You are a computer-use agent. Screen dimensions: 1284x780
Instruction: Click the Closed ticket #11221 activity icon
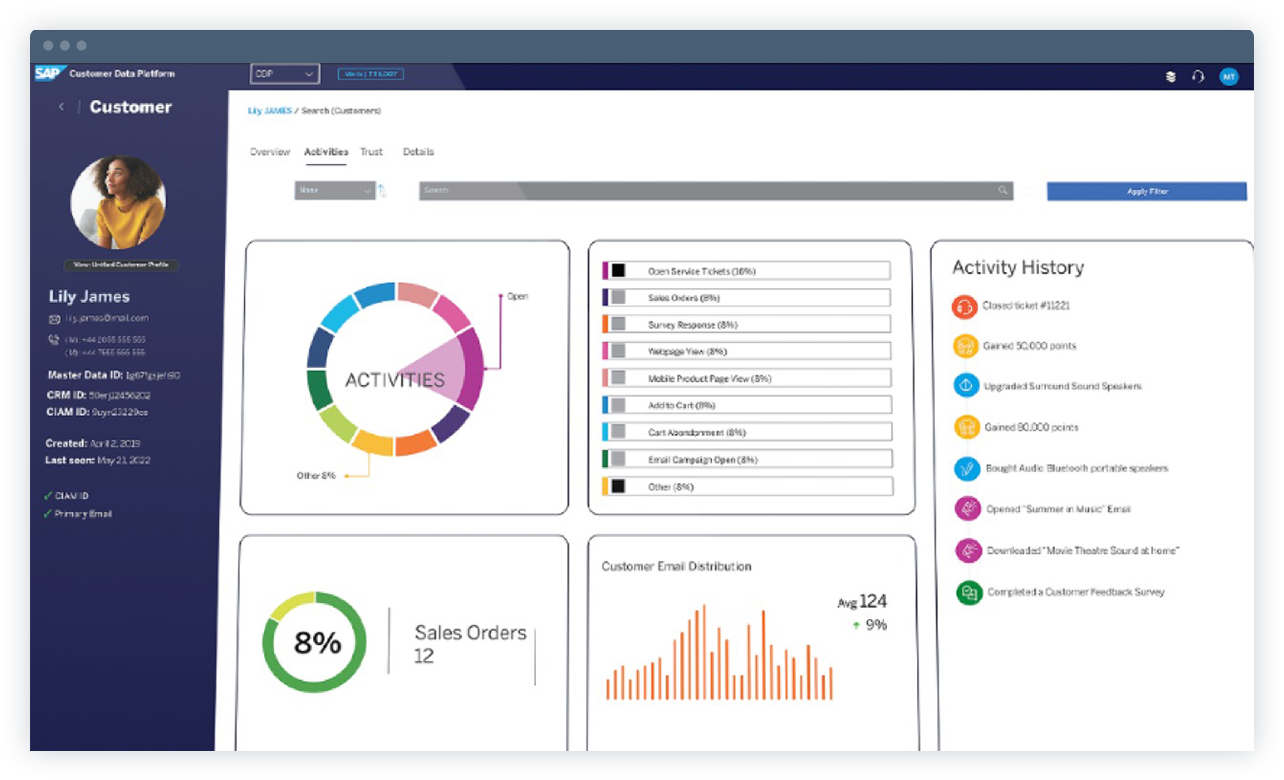coord(965,307)
